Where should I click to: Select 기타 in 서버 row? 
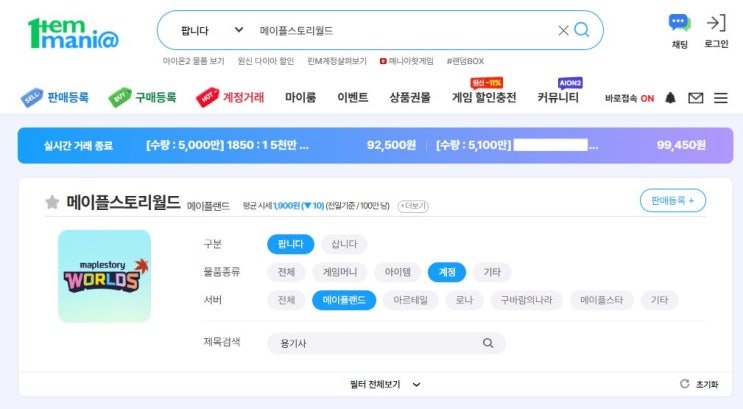[659, 300]
